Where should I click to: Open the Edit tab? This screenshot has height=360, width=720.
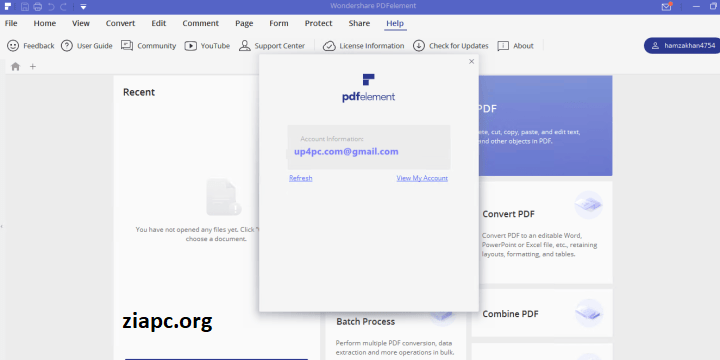coord(159,23)
